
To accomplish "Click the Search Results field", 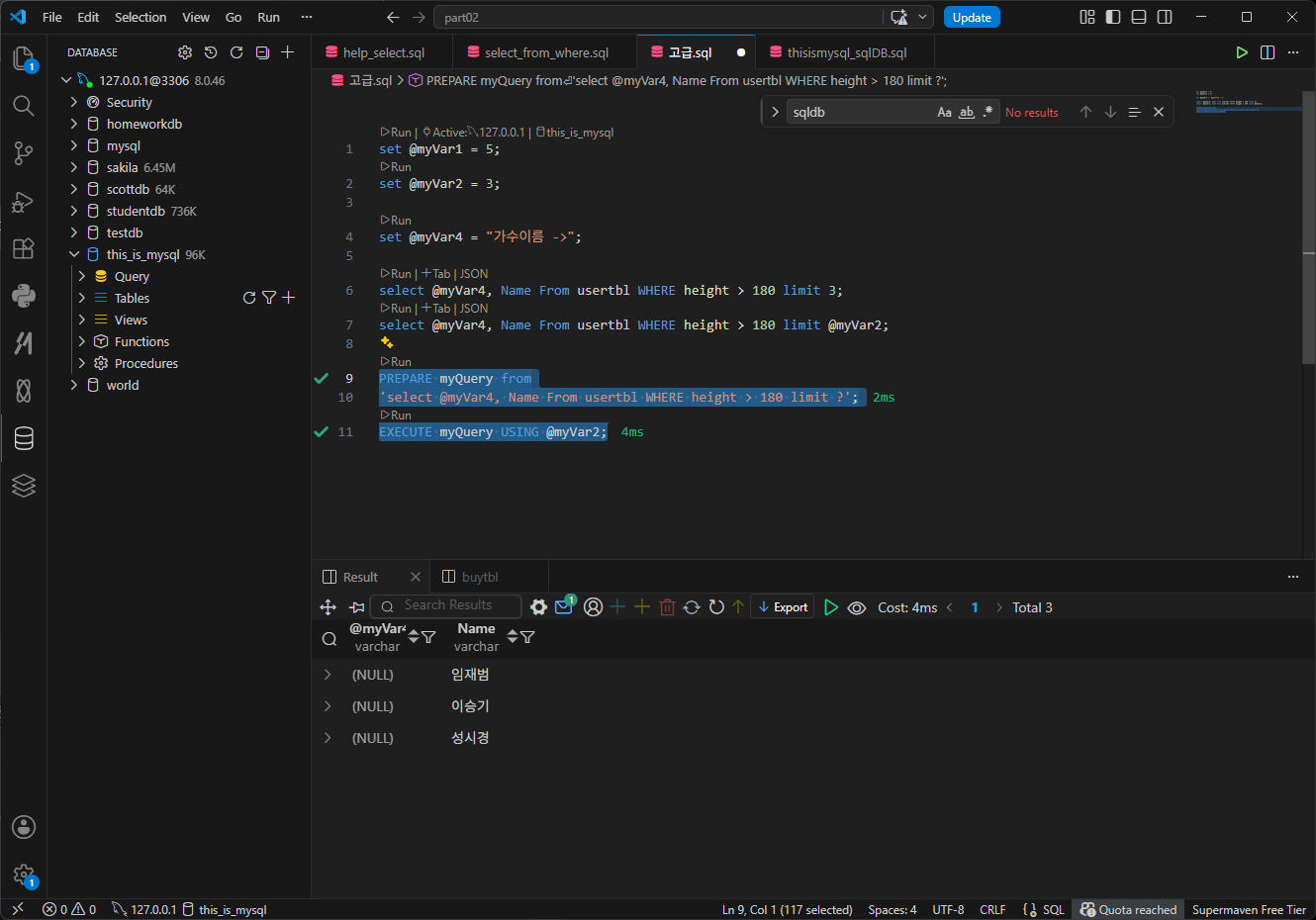I will [447, 605].
